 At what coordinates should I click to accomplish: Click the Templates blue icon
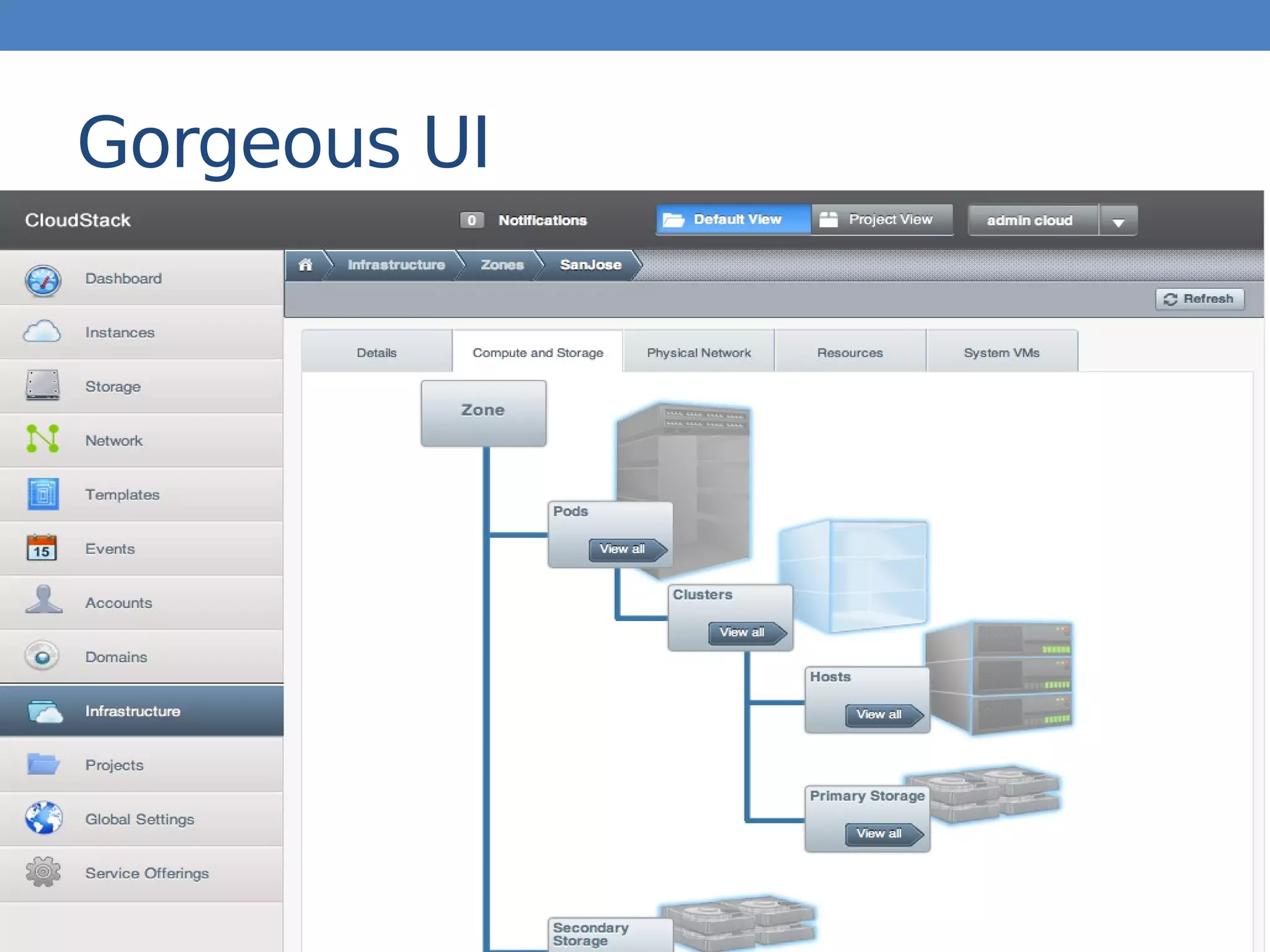pos(43,494)
